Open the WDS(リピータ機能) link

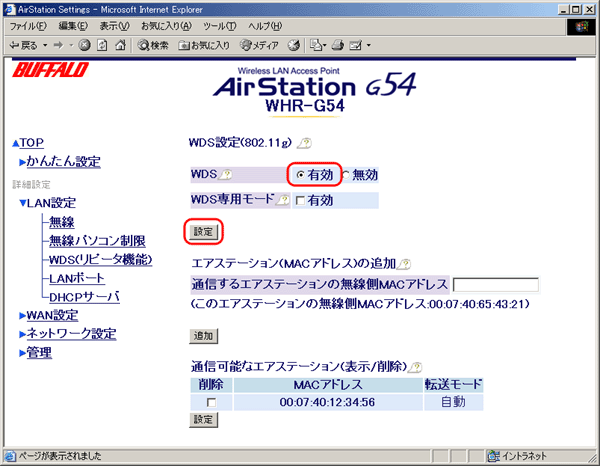coord(101,260)
